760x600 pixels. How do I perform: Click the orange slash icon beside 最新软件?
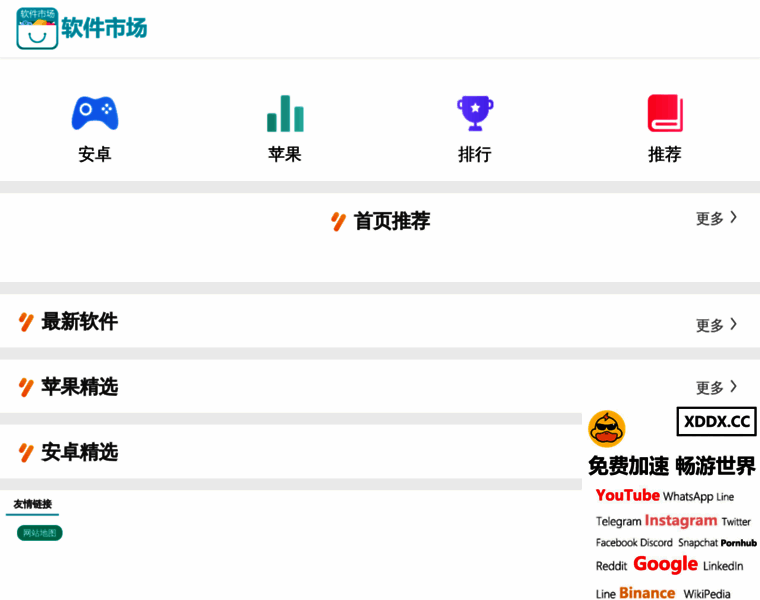(x=26, y=322)
